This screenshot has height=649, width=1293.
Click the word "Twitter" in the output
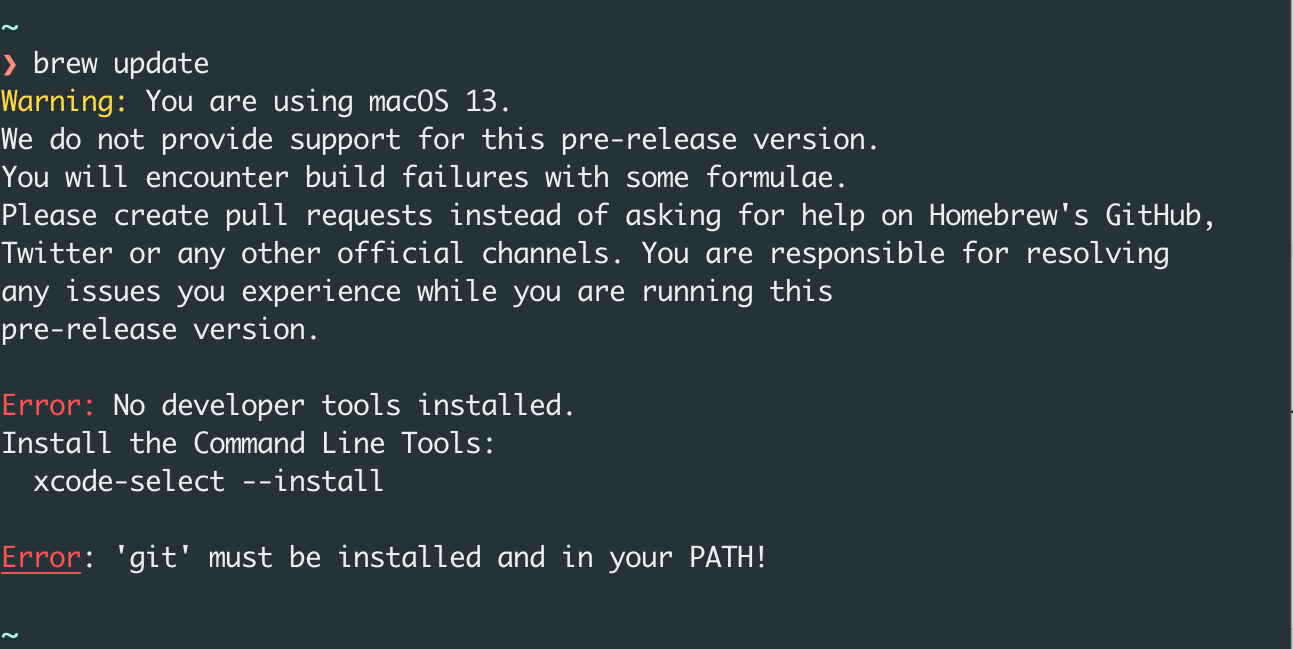(x=57, y=254)
